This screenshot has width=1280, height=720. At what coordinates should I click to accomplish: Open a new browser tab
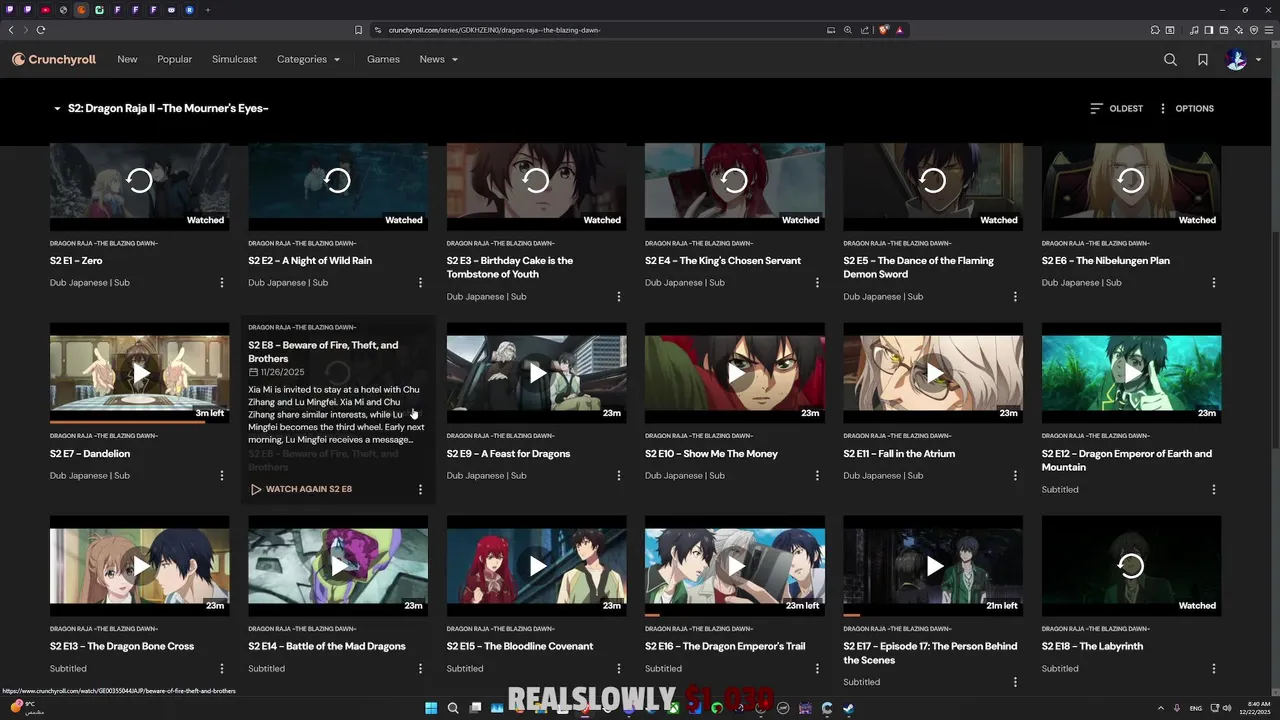tap(208, 10)
